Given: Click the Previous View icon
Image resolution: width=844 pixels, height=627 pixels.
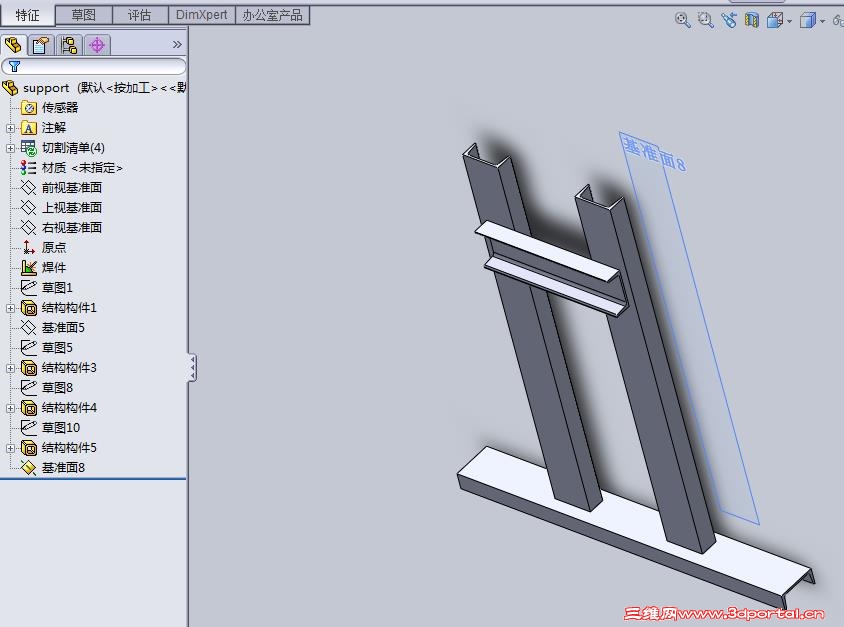Looking at the screenshot, I should [x=729, y=20].
